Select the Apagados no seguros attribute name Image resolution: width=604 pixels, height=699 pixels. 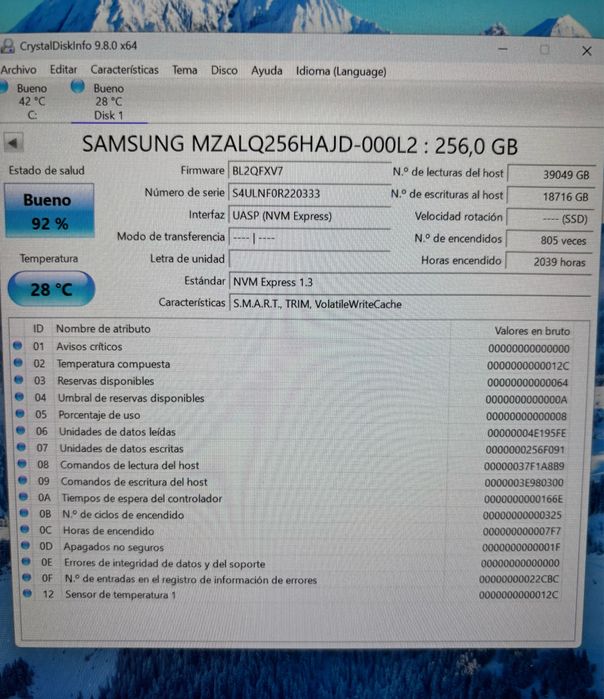point(113,547)
